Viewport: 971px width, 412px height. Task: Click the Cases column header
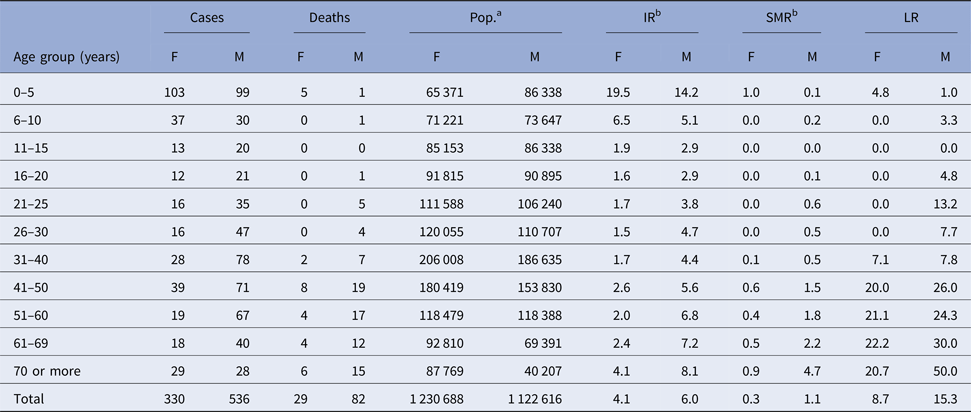coord(206,22)
